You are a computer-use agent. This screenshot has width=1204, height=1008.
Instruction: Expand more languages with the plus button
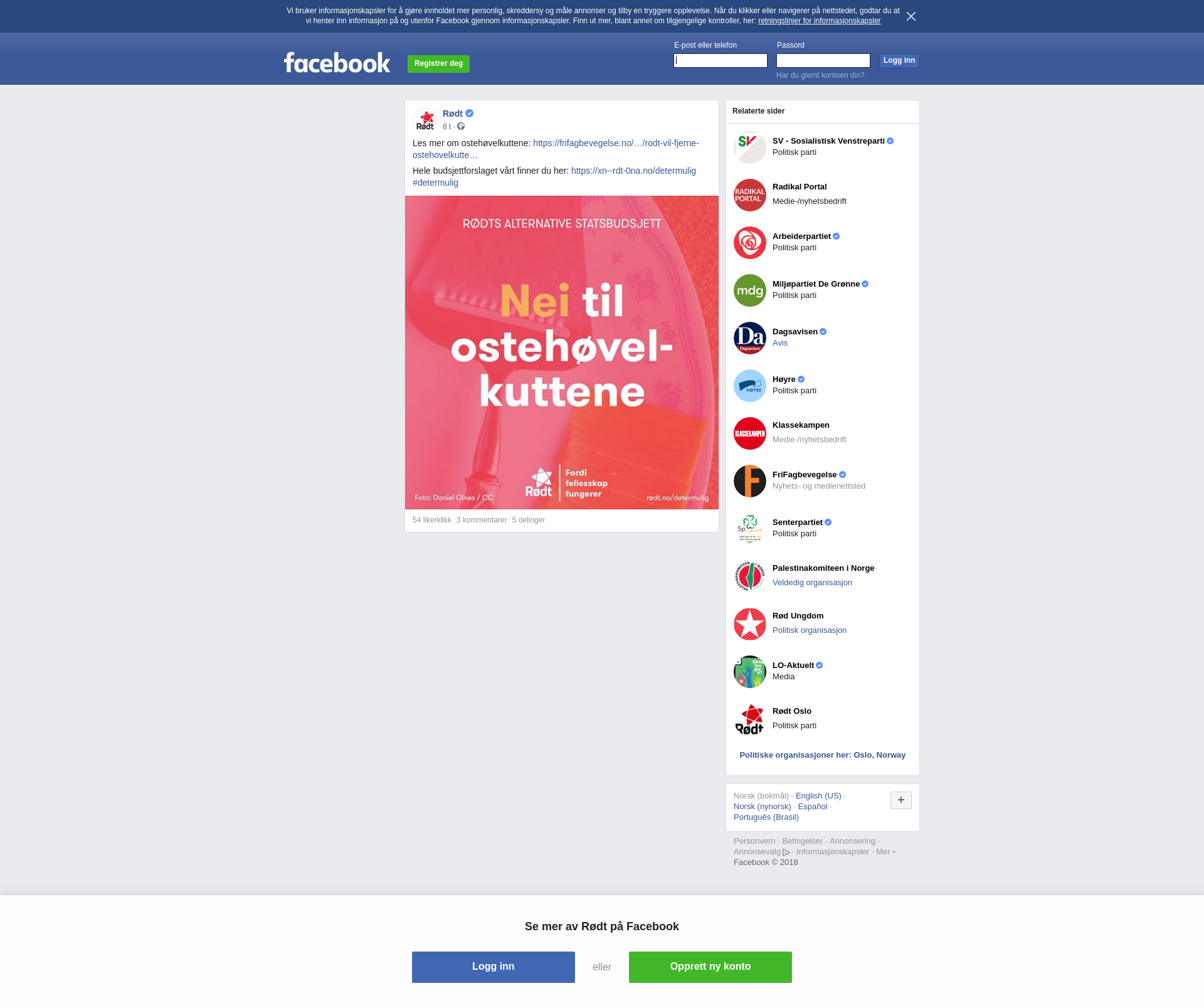point(901,800)
